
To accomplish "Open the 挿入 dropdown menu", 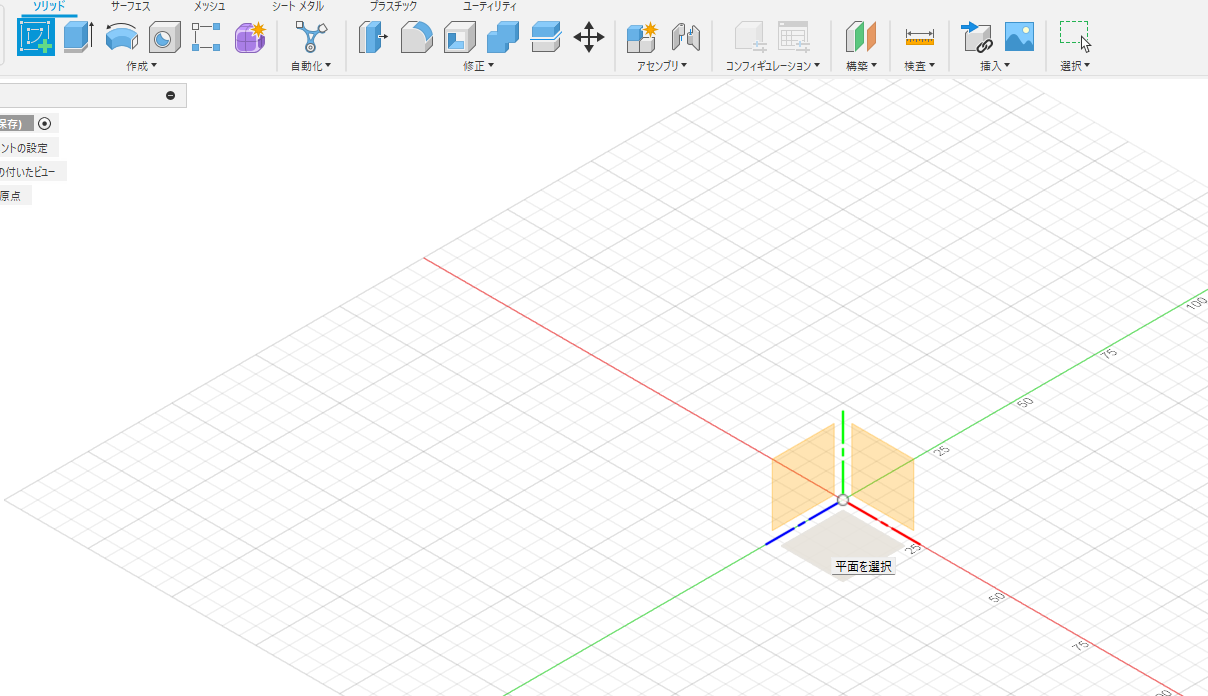I will coord(995,66).
